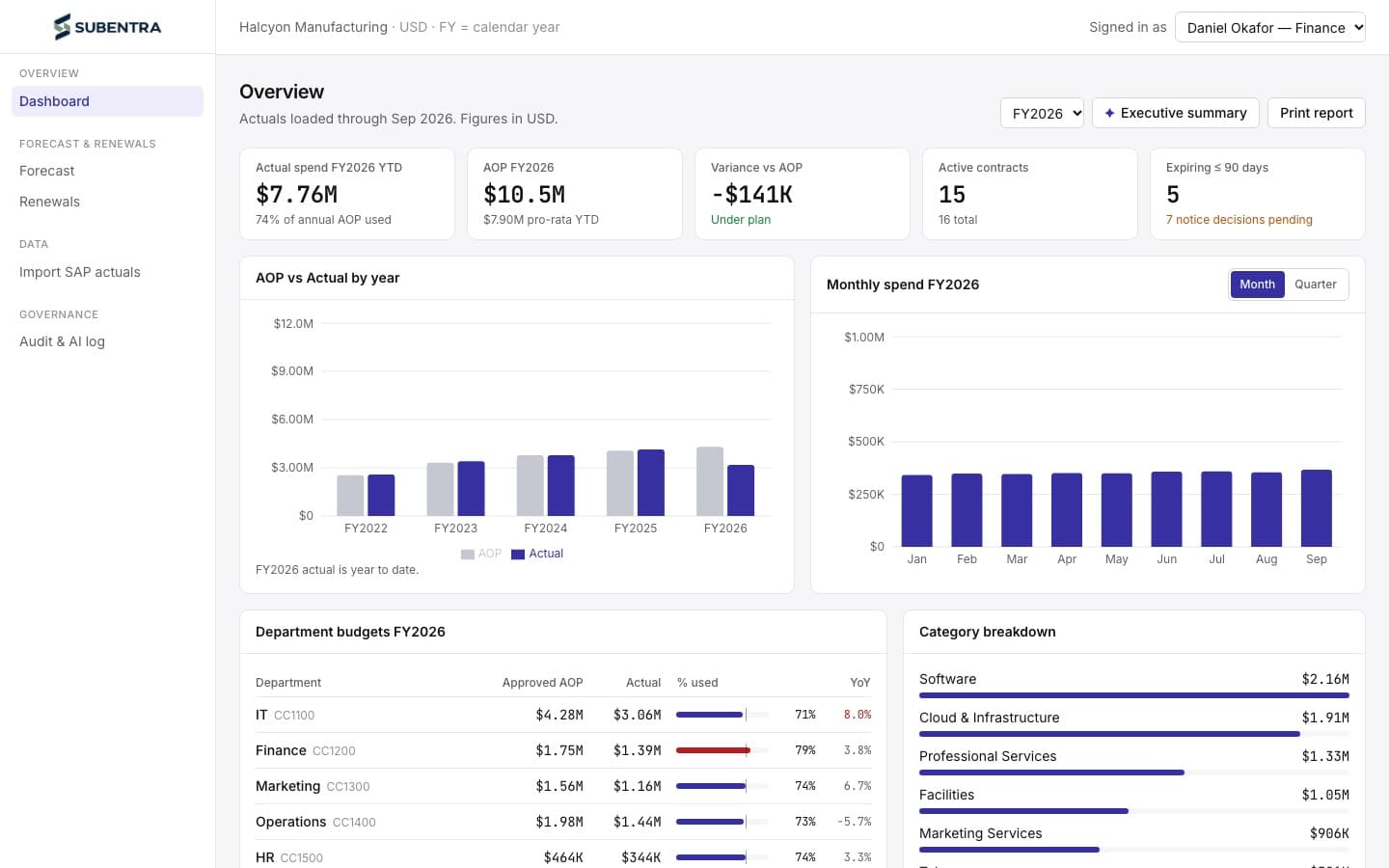This screenshot has width=1389, height=868.
Task: Click the IT department usage progress bar
Action: click(722, 715)
